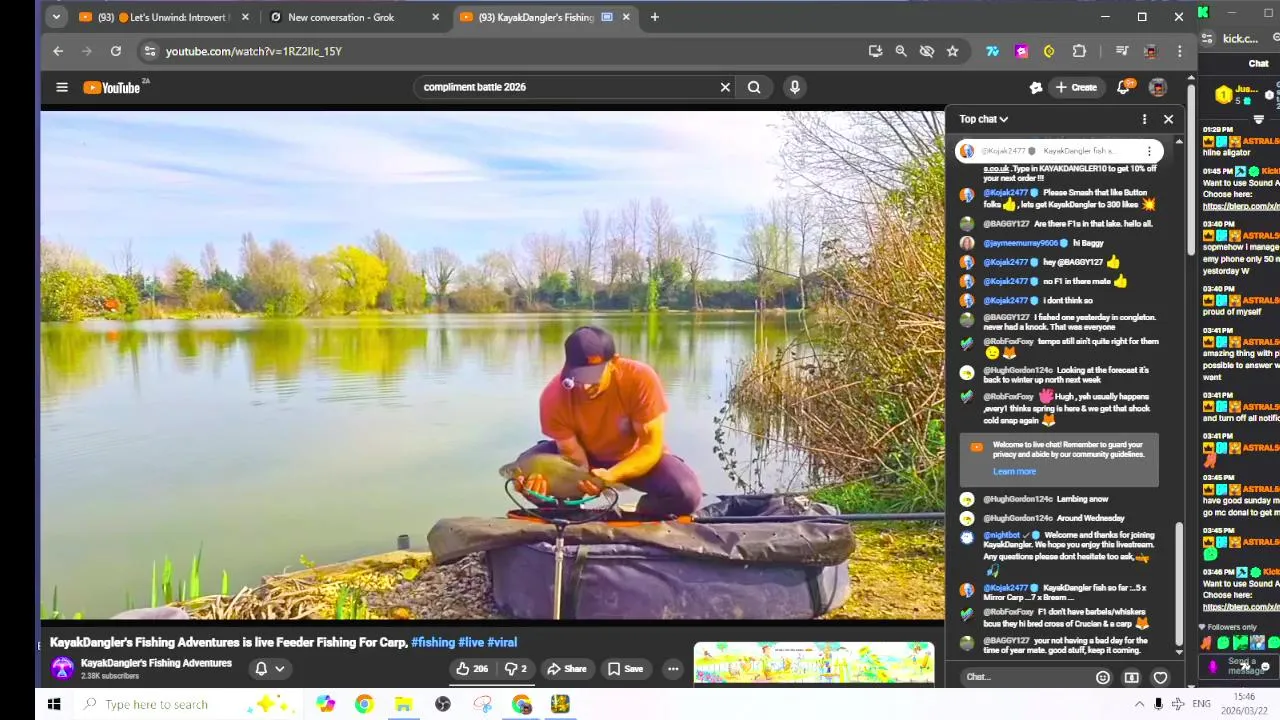
Task: Open KayakDangler channel avatar
Action: (62, 669)
